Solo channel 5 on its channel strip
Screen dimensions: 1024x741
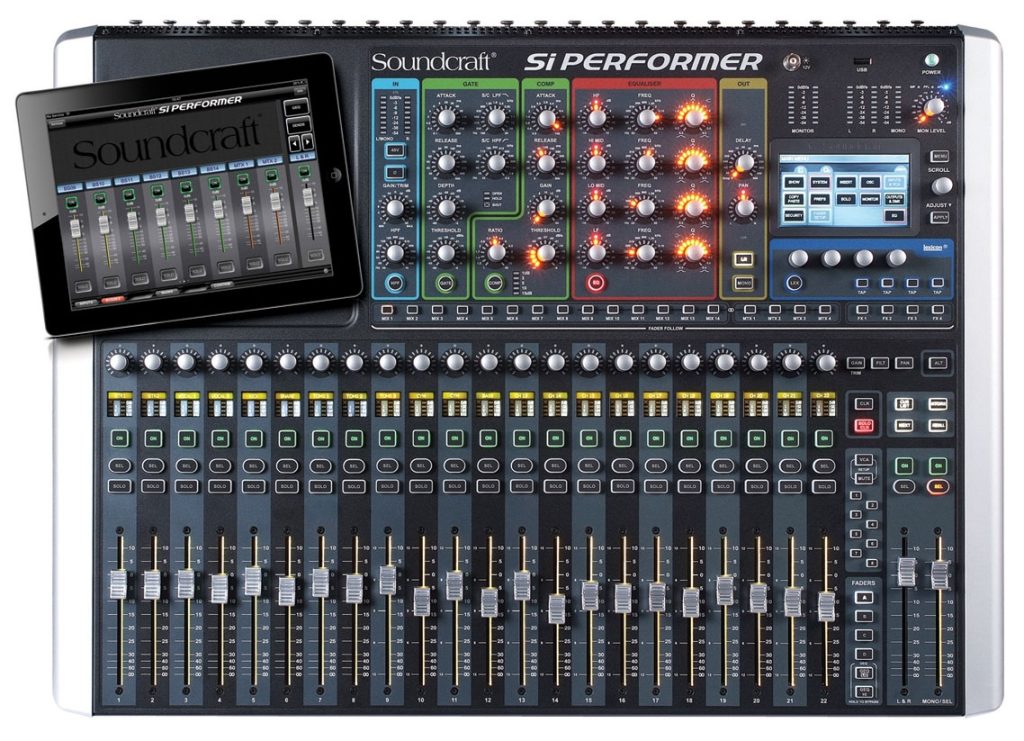pyautogui.click(x=253, y=486)
